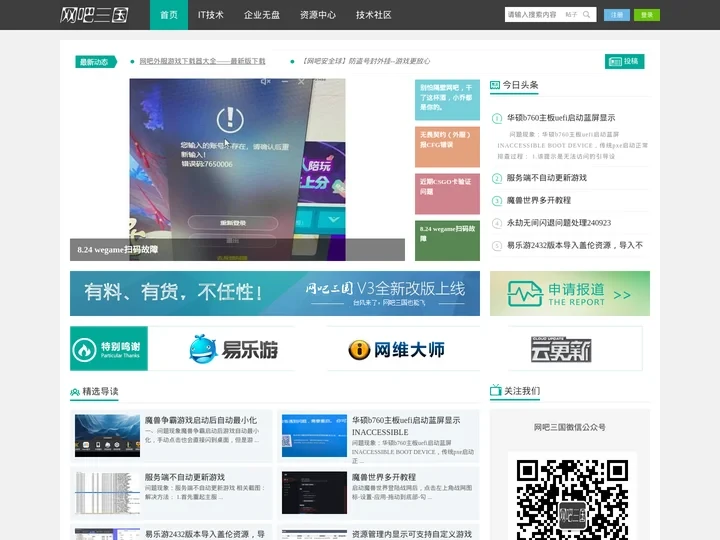Click the number 2 headline badge
The width and height of the screenshot is (720, 540).
pos(497,178)
